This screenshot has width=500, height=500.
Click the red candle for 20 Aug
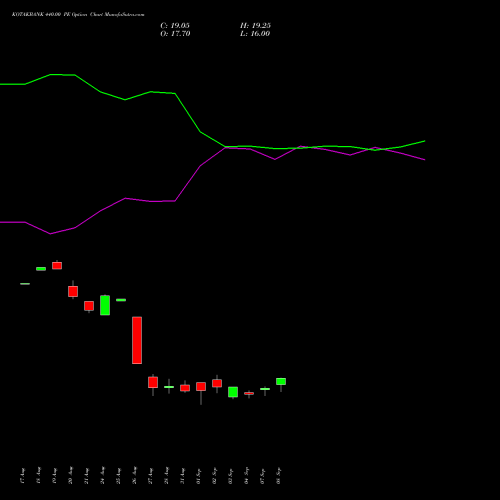[x=73, y=291]
